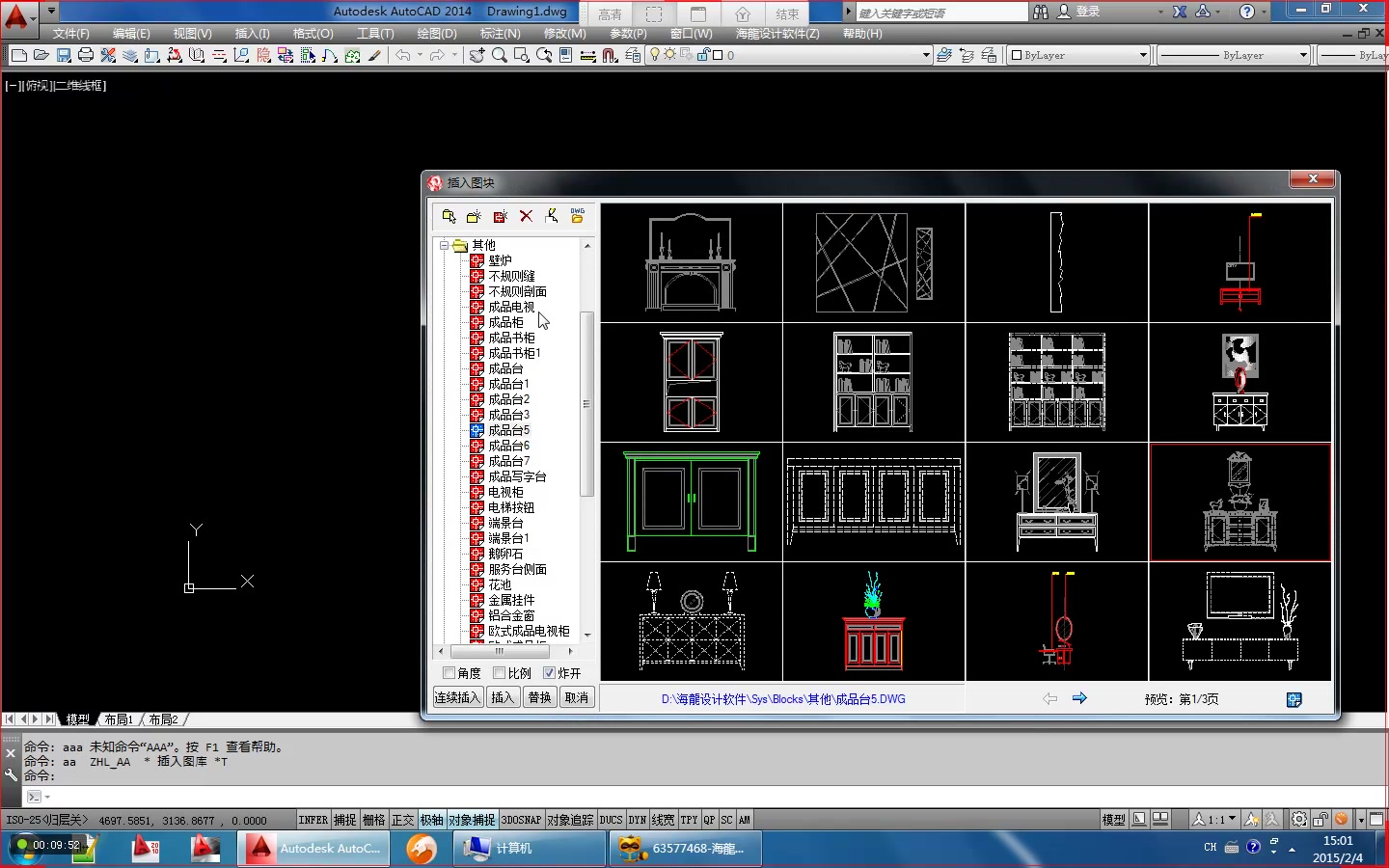Open the 文件(F) menu

[71, 34]
